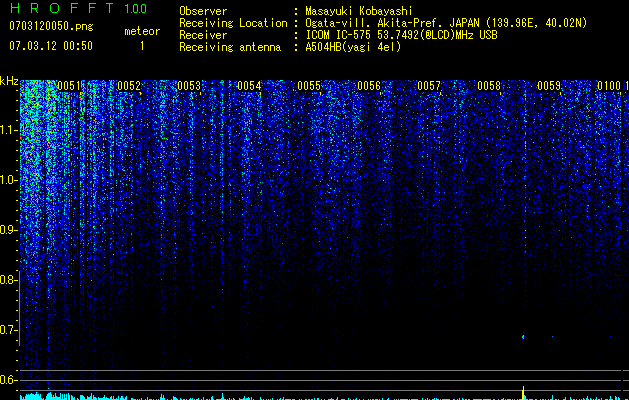Click the timestamp 07.03.12 00:50
This screenshot has height=400, width=629.
coord(51,46)
